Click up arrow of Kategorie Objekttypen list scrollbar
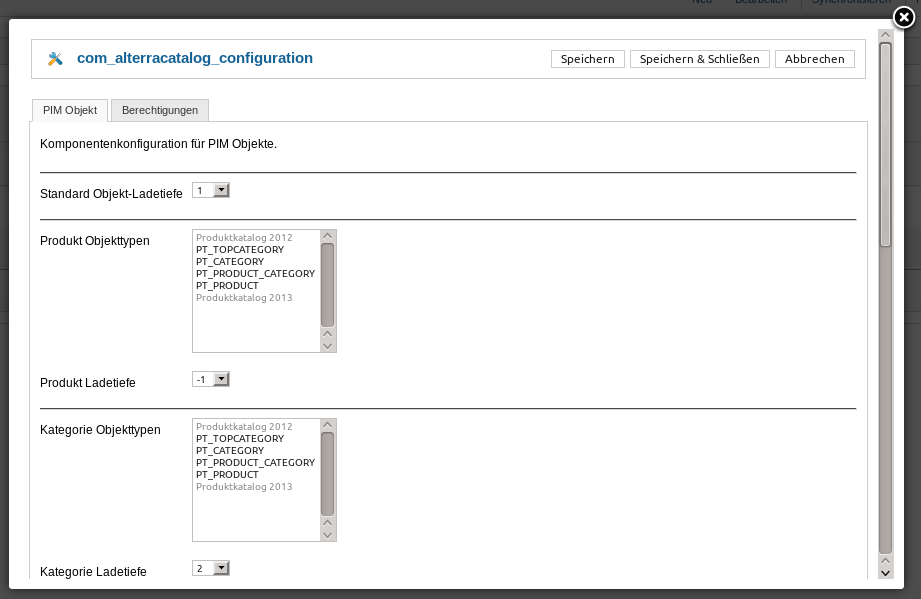This screenshot has height=599, width=921. (x=328, y=425)
